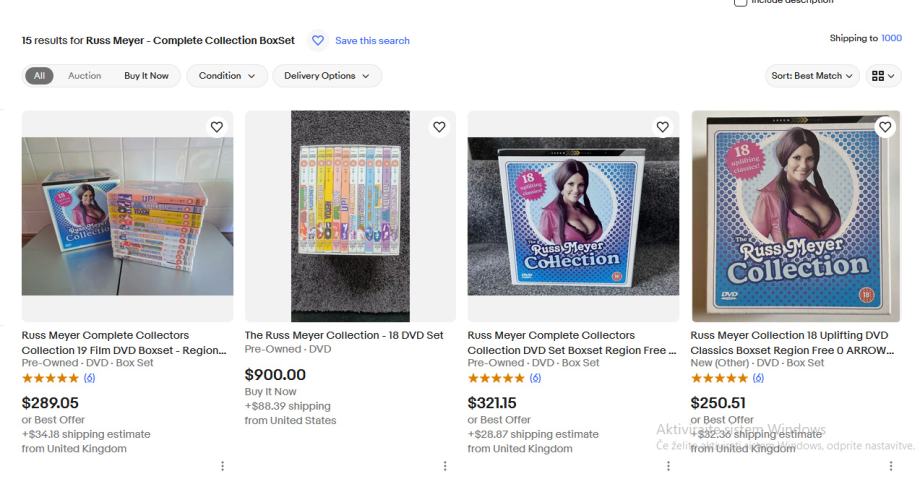The image size is (920, 479).
Task: Select the All listings filter
Action: 39,76
